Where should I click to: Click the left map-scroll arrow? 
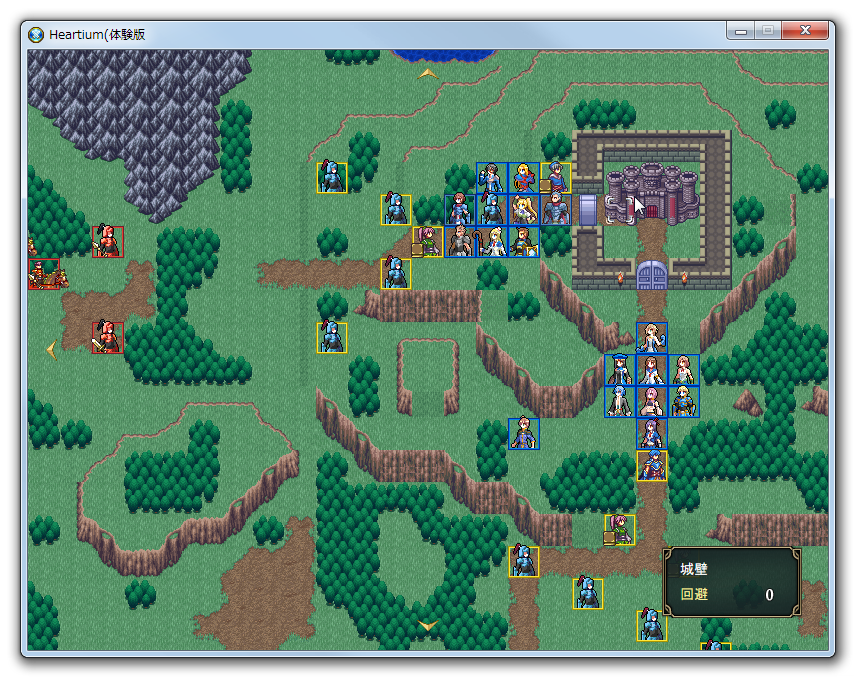pyautogui.click(x=52, y=350)
